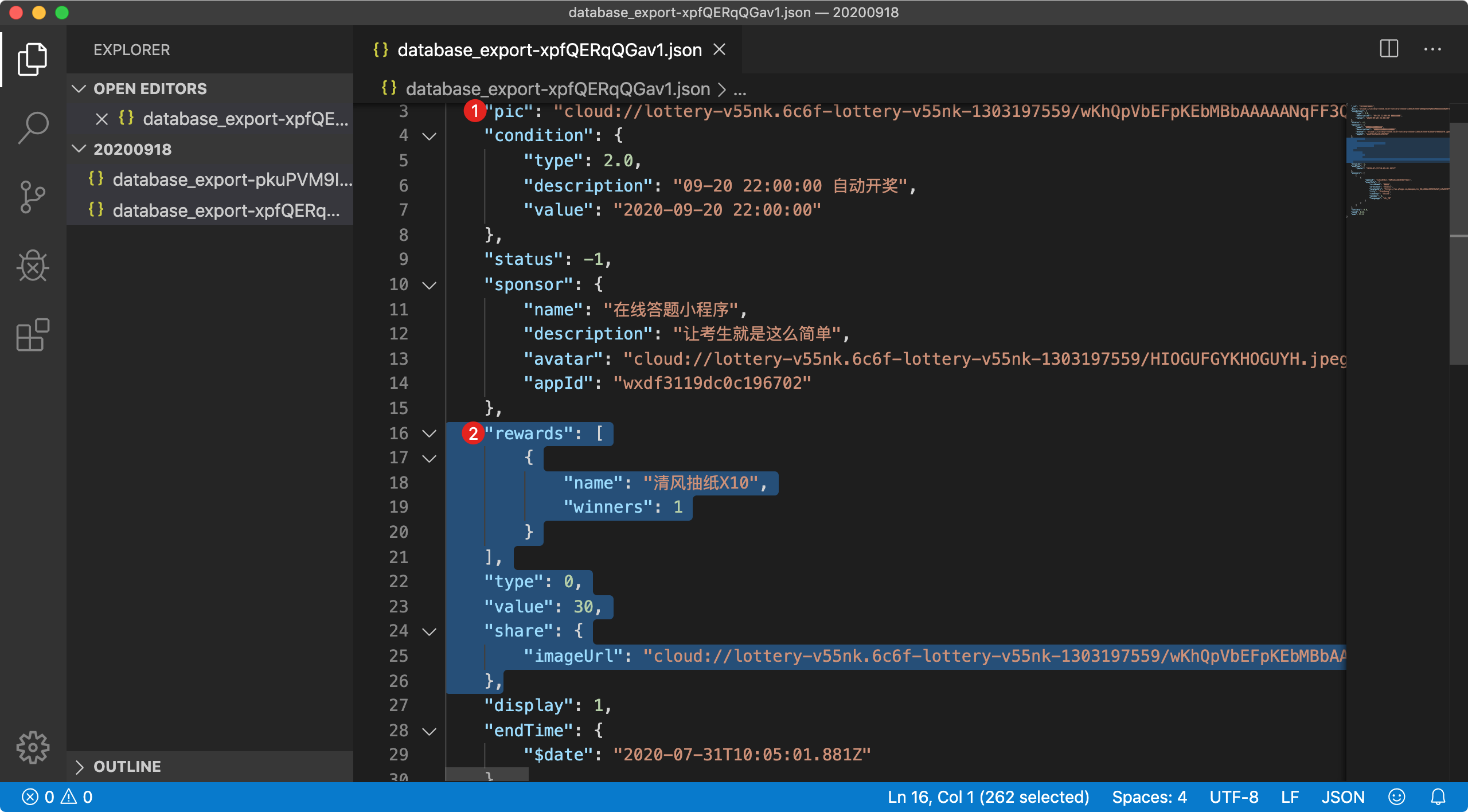Open the Source Control view
Viewport: 1468px width, 812px height.
tap(33, 197)
